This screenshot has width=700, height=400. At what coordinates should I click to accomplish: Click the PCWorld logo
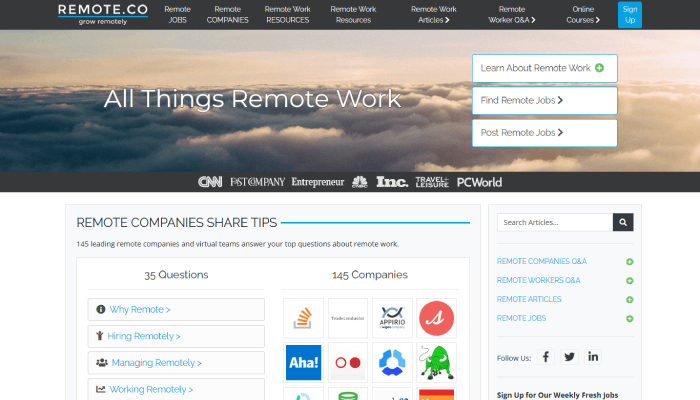[x=479, y=182]
